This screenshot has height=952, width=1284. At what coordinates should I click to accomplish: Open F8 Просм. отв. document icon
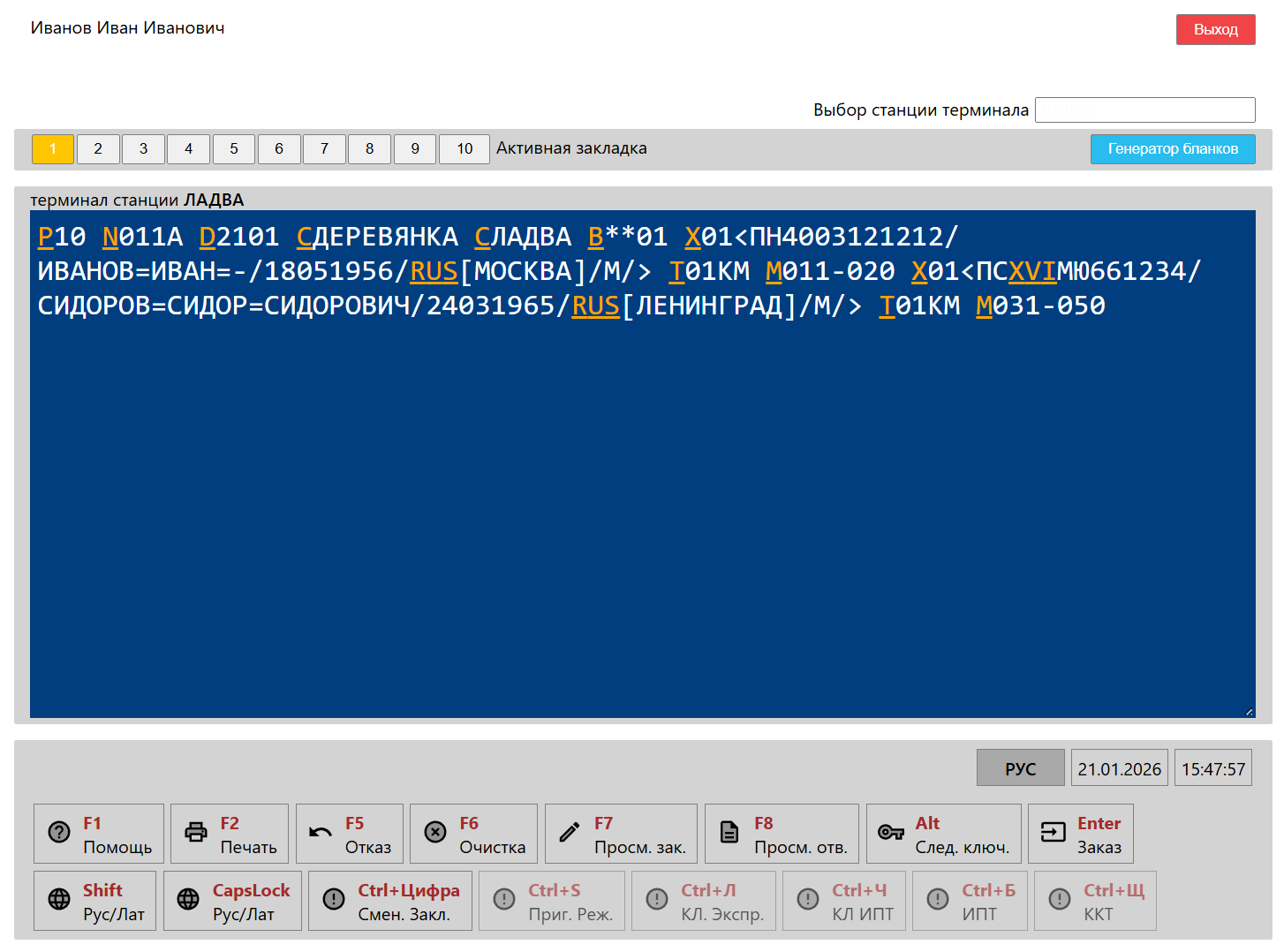coord(729,833)
